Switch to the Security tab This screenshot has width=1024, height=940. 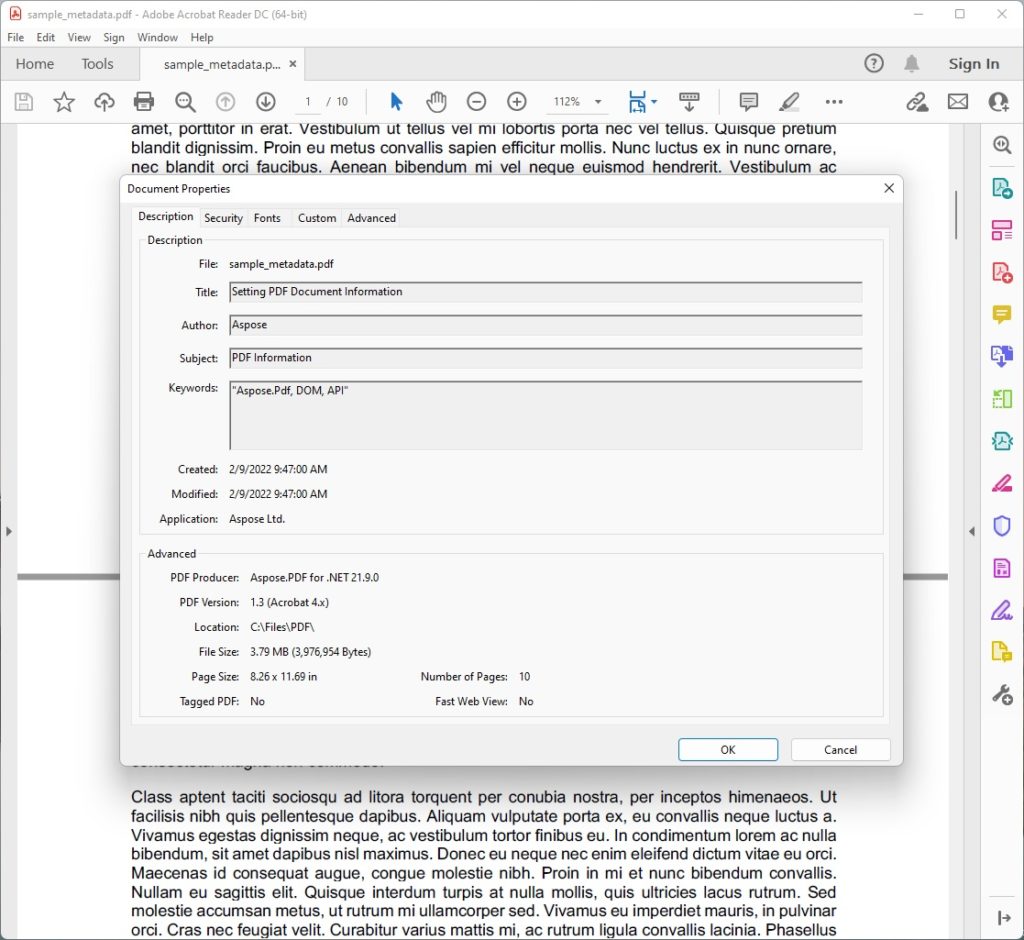click(x=223, y=218)
